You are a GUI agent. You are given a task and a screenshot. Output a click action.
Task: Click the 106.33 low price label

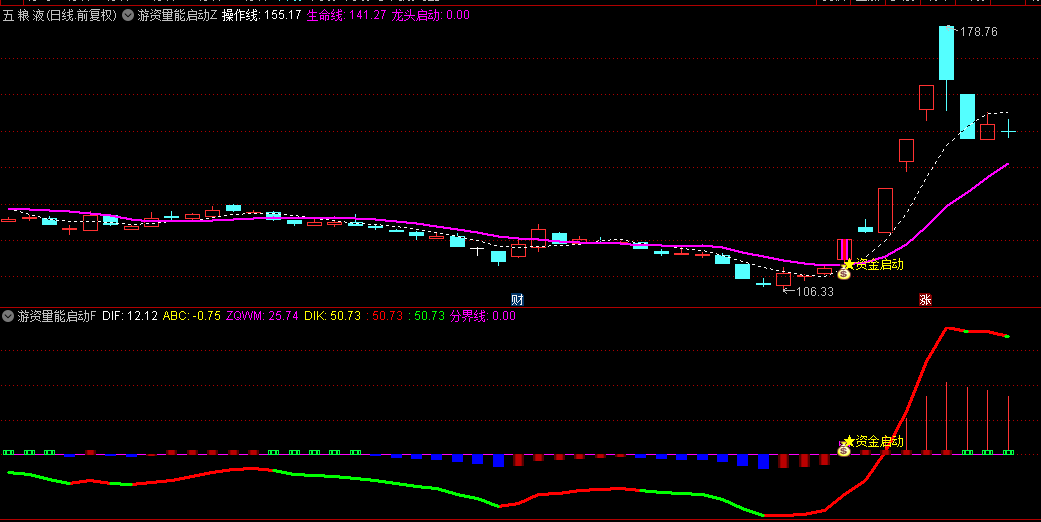[815, 292]
